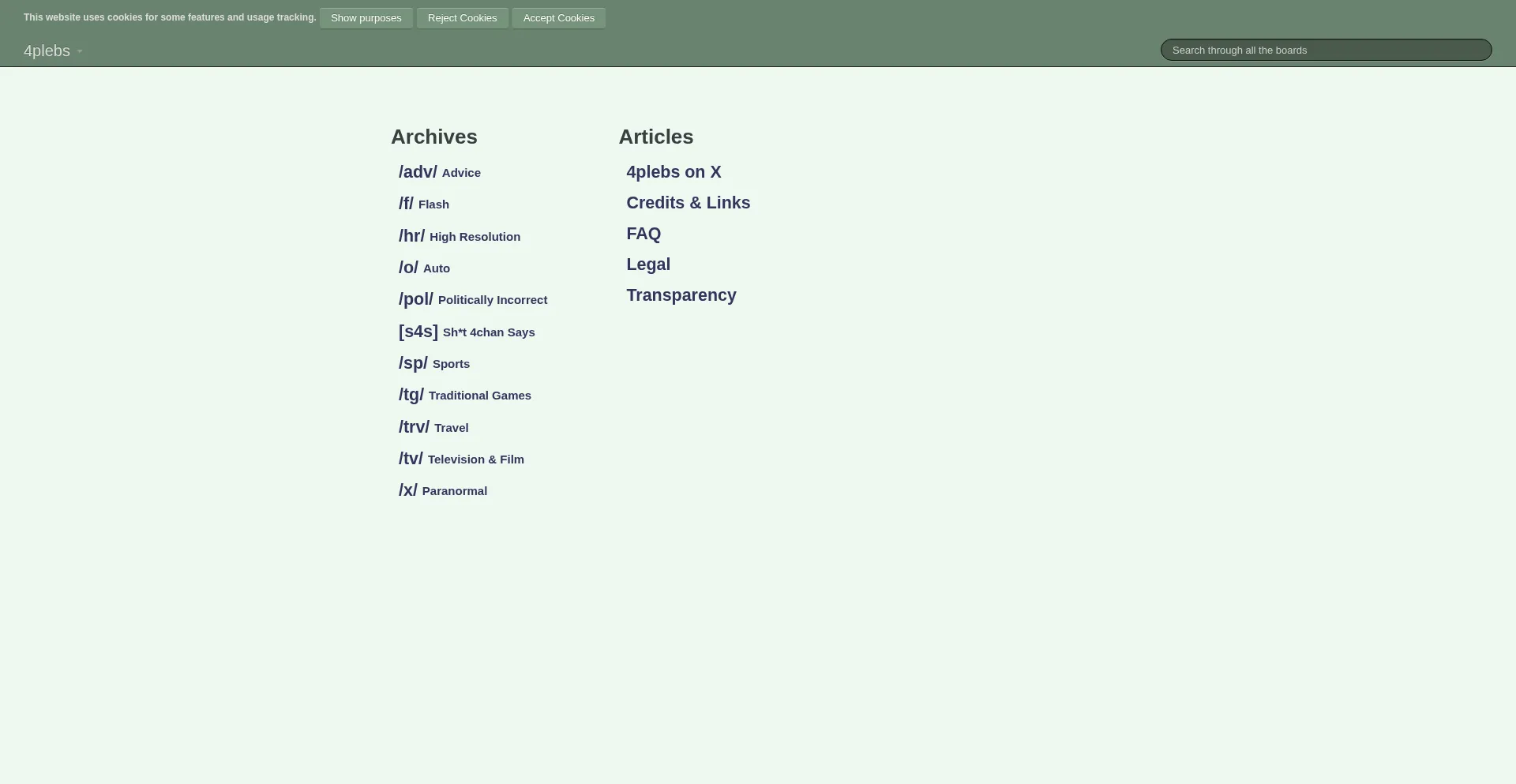Open the Transparency article
Screen dimensions: 1516x784
point(681,295)
